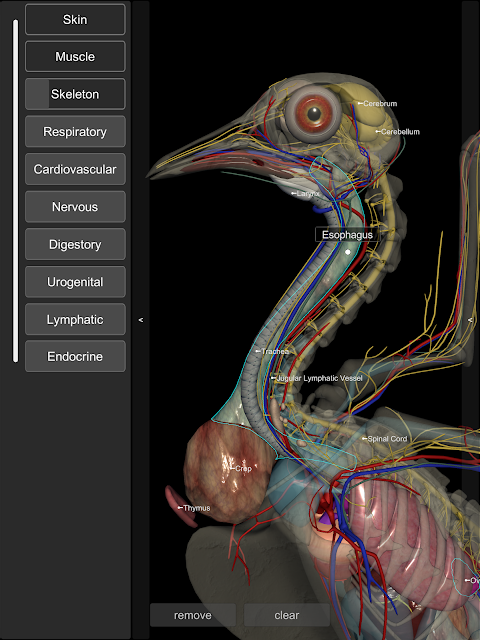Click the remove button

193,615
